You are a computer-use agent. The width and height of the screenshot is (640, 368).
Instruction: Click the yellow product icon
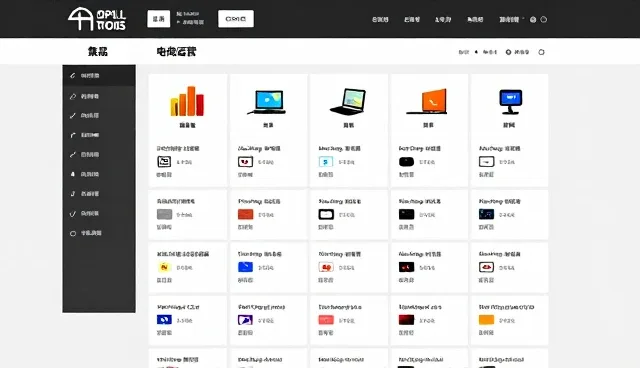[x=164, y=267]
